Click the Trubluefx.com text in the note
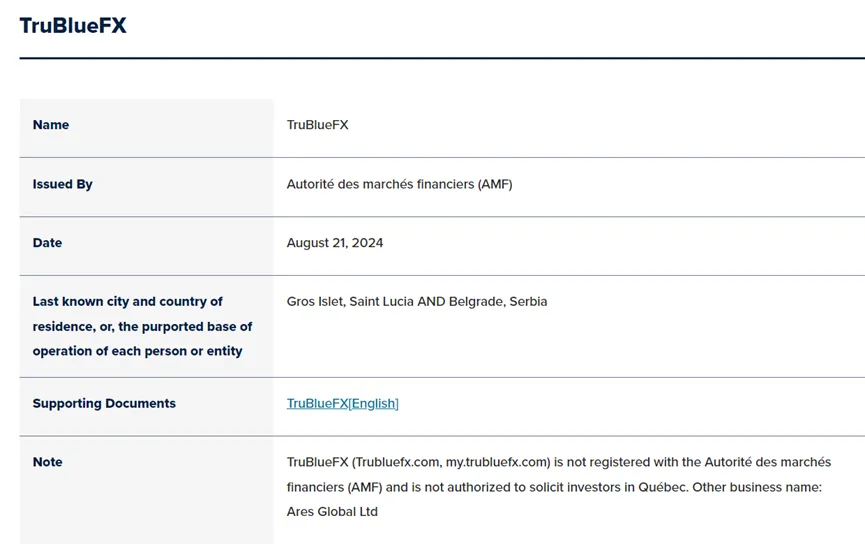 [397, 462]
